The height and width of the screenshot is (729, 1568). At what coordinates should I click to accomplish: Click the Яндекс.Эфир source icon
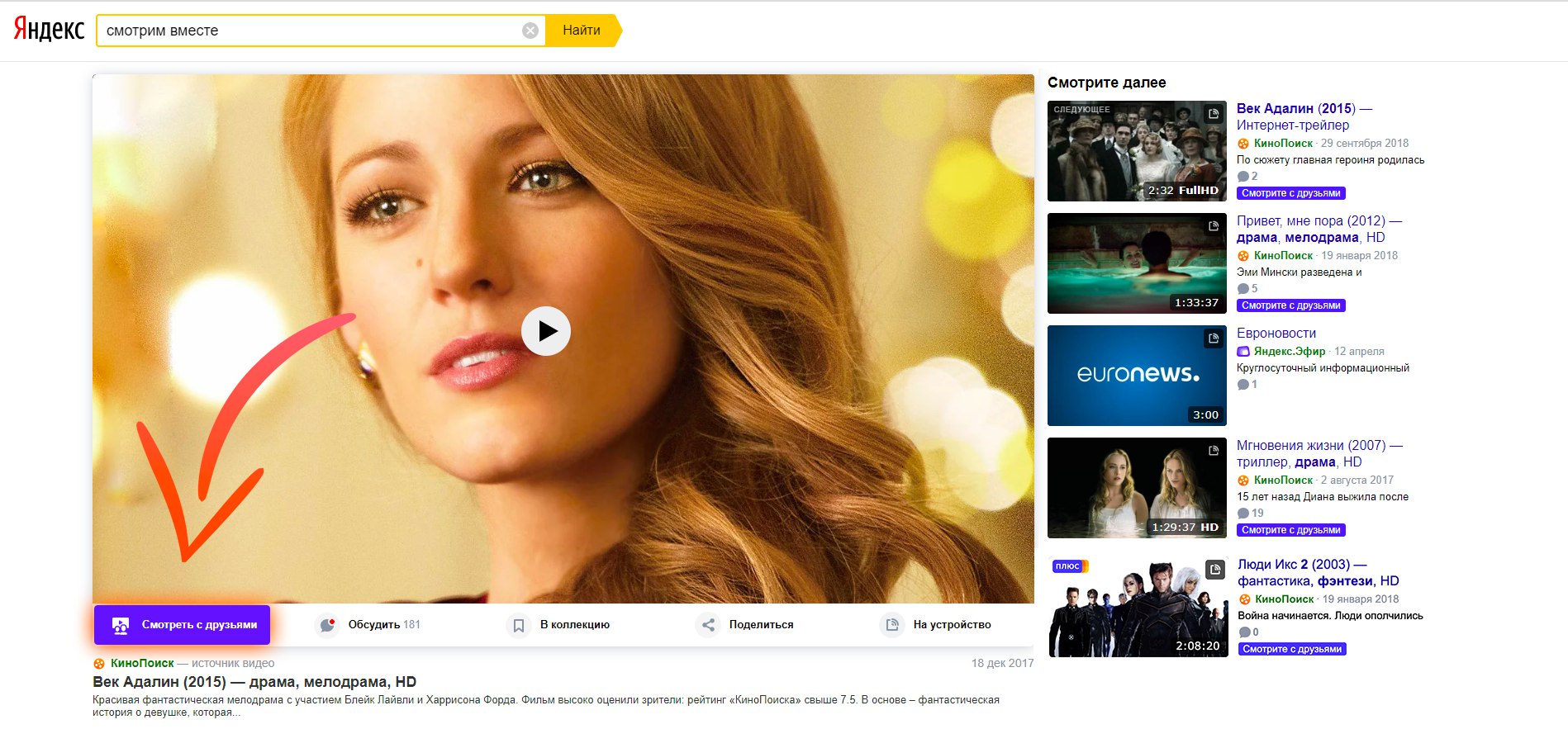coord(1243,351)
